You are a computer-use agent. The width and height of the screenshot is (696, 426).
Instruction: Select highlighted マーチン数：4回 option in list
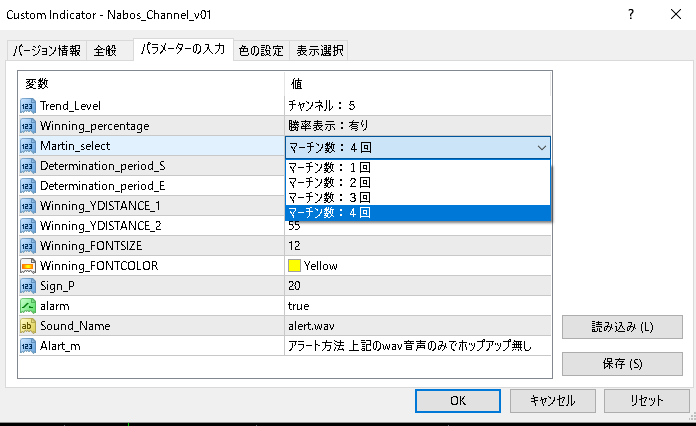coord(418,213)
